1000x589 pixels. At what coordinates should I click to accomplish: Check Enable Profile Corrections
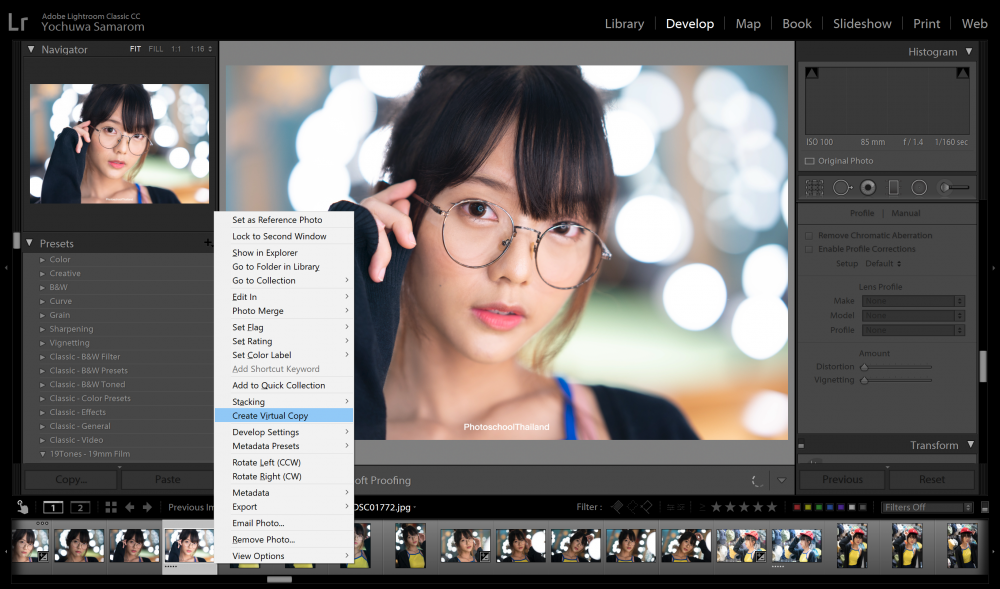(x=809, y=249)
